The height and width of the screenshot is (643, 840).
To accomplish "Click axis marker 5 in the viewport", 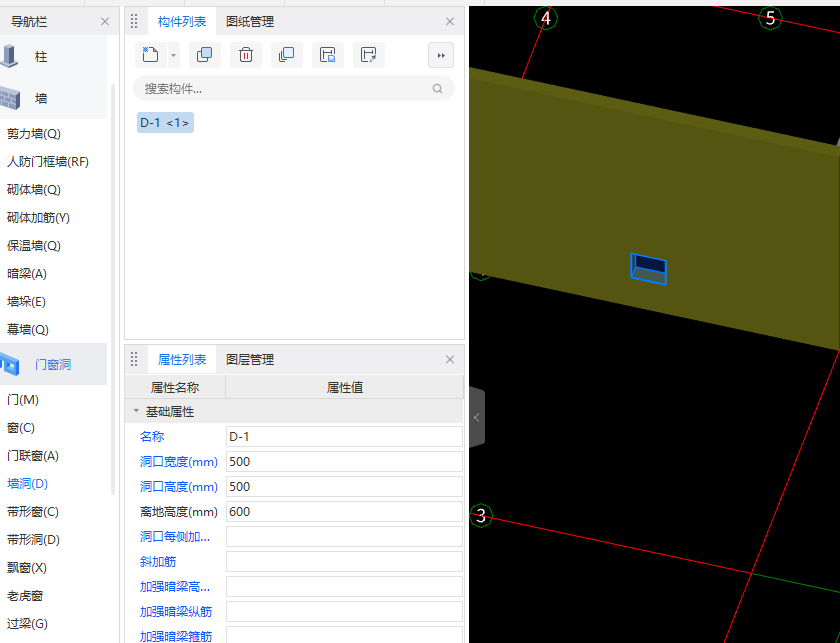I will click(x=770, y=18).
